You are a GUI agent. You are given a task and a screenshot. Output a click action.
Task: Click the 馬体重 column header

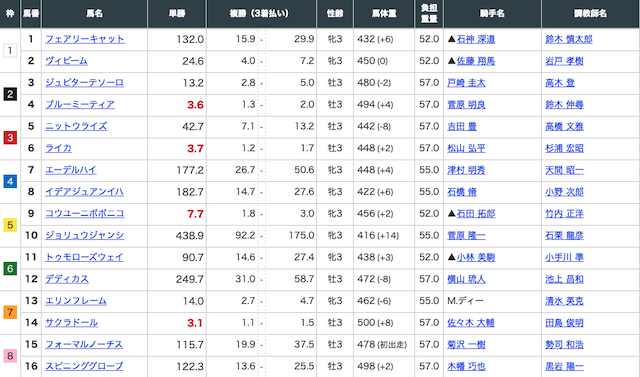pos(384,13)
